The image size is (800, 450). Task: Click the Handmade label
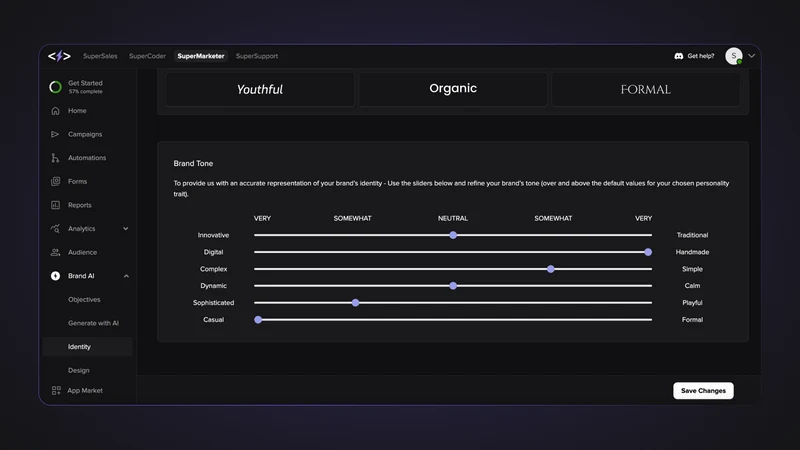[692, 252]
